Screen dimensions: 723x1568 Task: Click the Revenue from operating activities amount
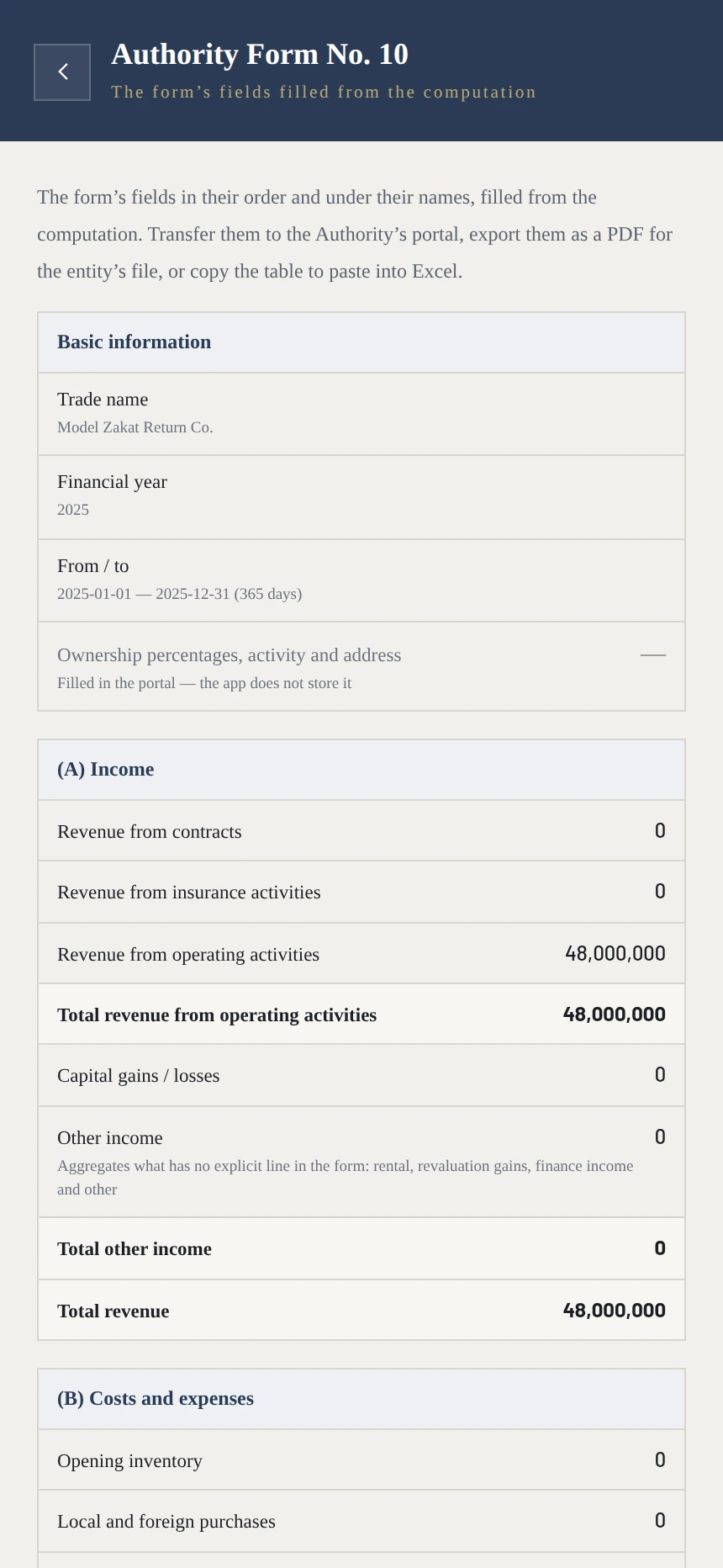point(615,954)
